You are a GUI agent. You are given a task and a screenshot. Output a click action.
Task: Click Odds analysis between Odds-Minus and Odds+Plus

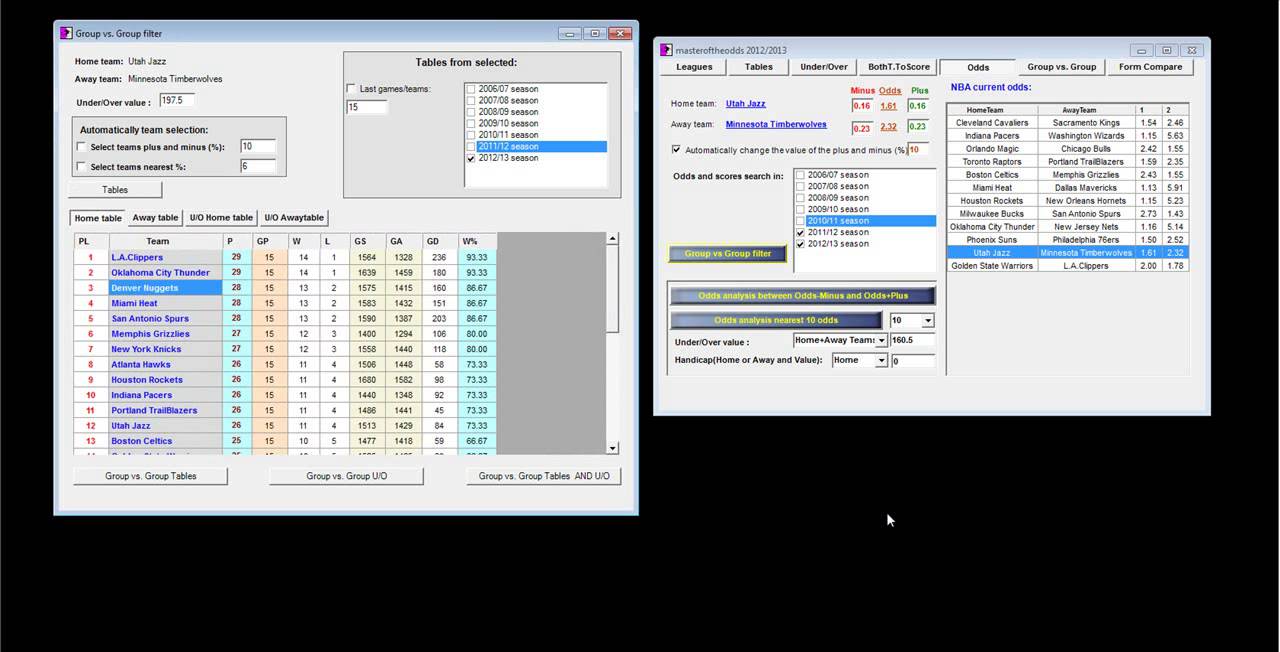point(803,296)
